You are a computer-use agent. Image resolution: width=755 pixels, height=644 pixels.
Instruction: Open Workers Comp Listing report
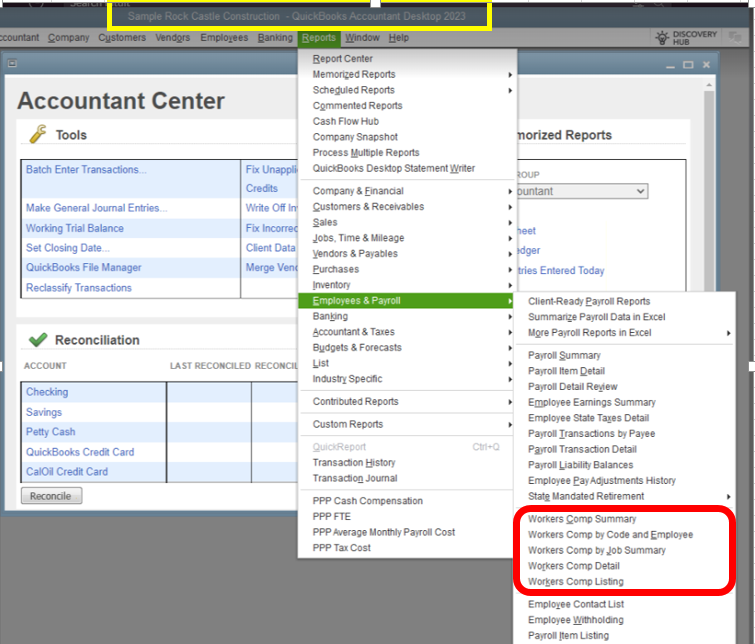(x=575, y=581)
